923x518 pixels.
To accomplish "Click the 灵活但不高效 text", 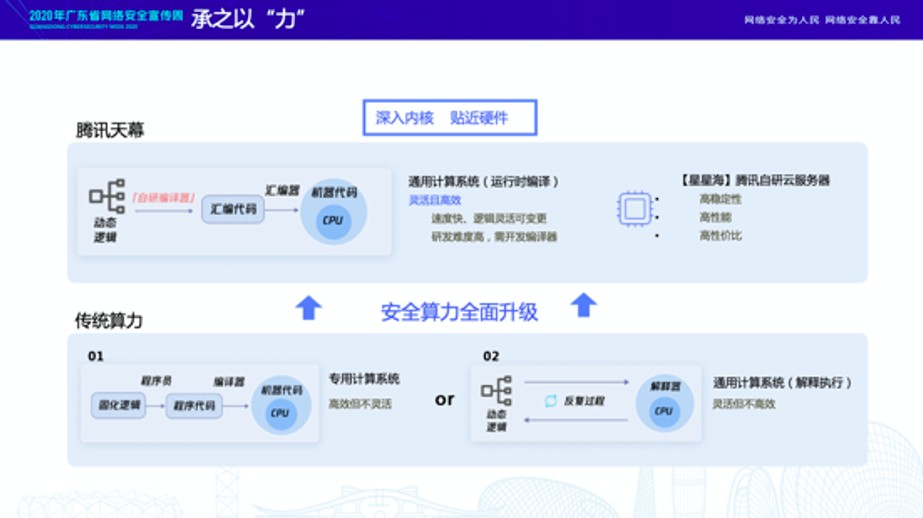I will point(743,404).
